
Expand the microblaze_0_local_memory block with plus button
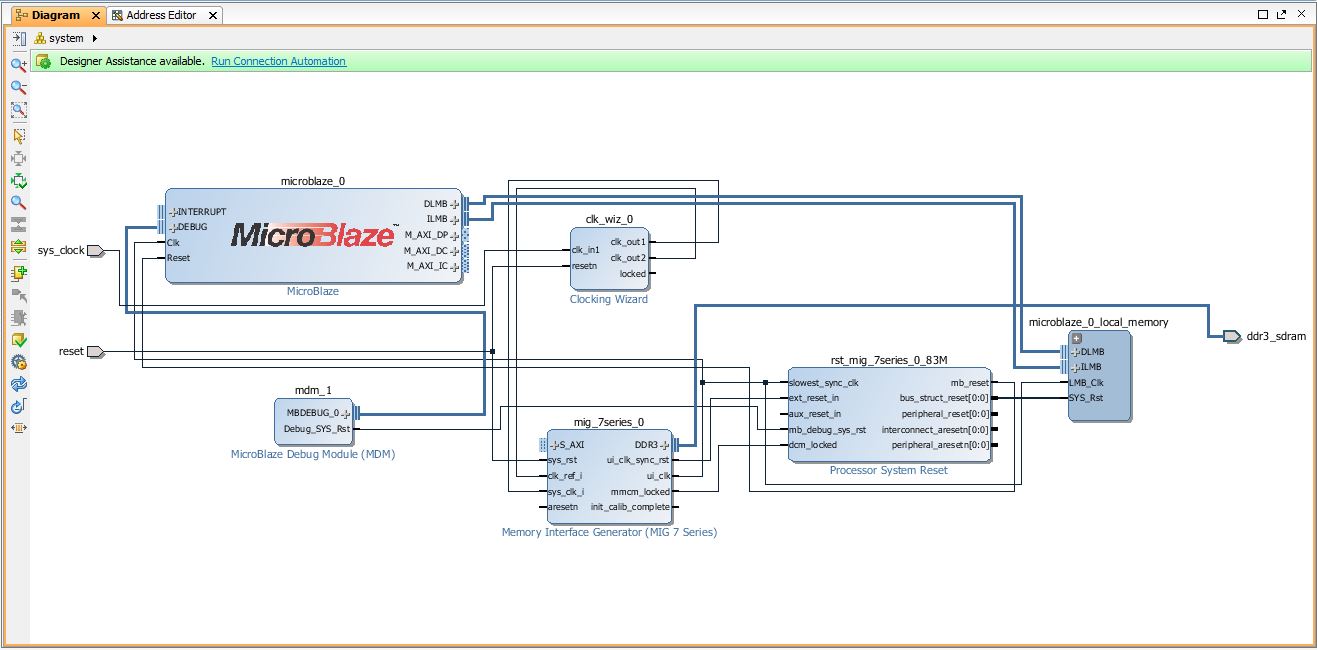[1077, 338]
